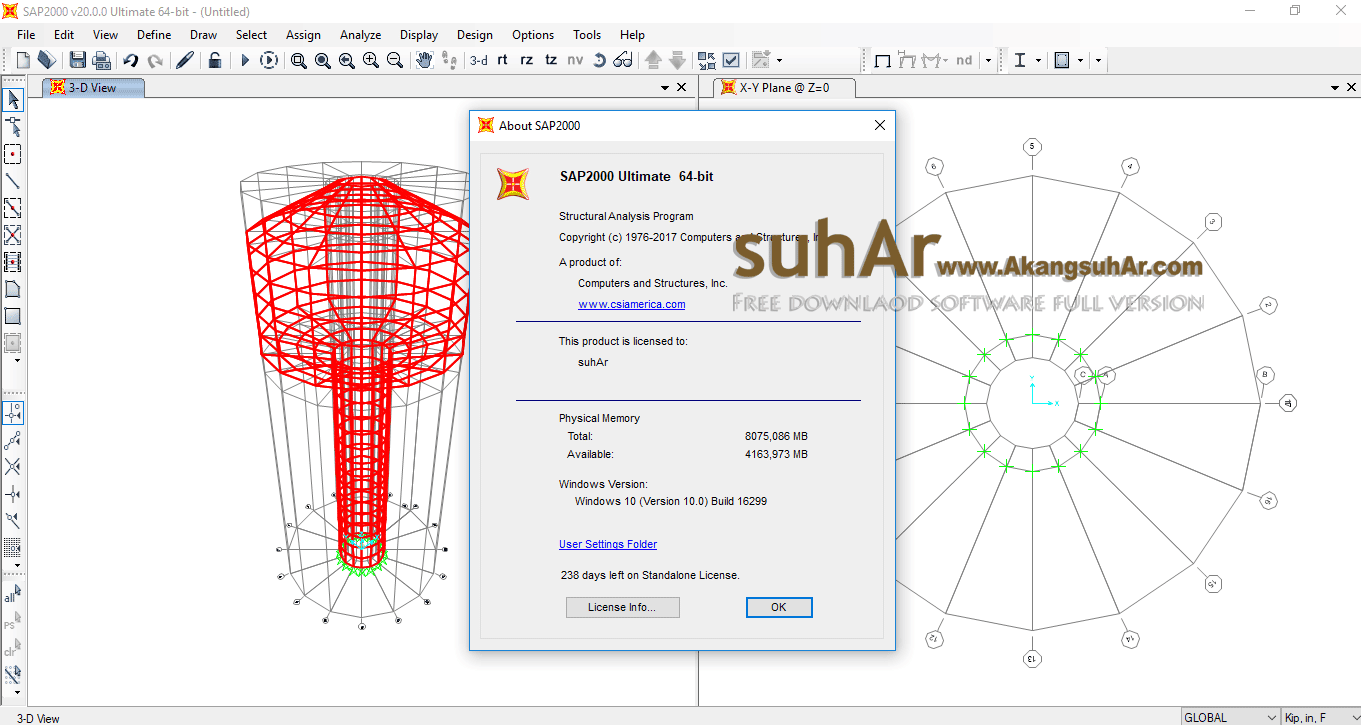This screenshot has height=725, width=1361.
Task: Click the '238 days left' license text
Action: (x=650, y=575)
